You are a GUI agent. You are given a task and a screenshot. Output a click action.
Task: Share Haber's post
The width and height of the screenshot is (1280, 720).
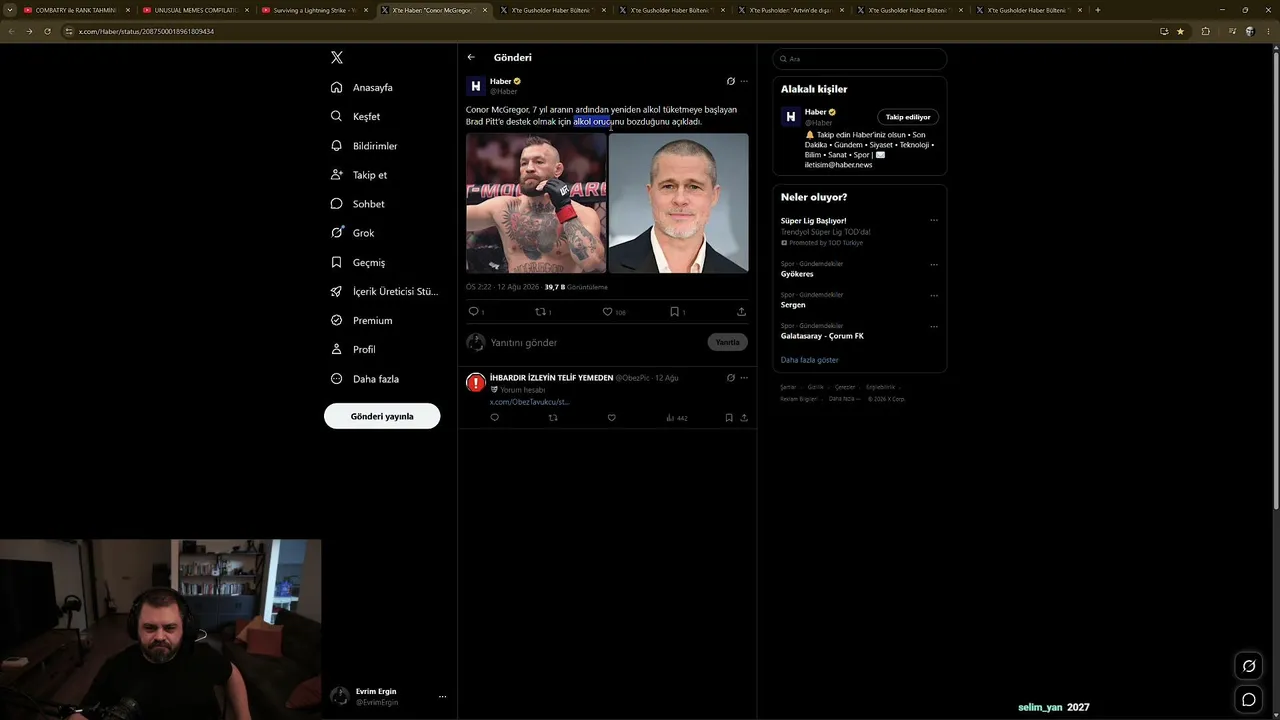coord(741,312)
